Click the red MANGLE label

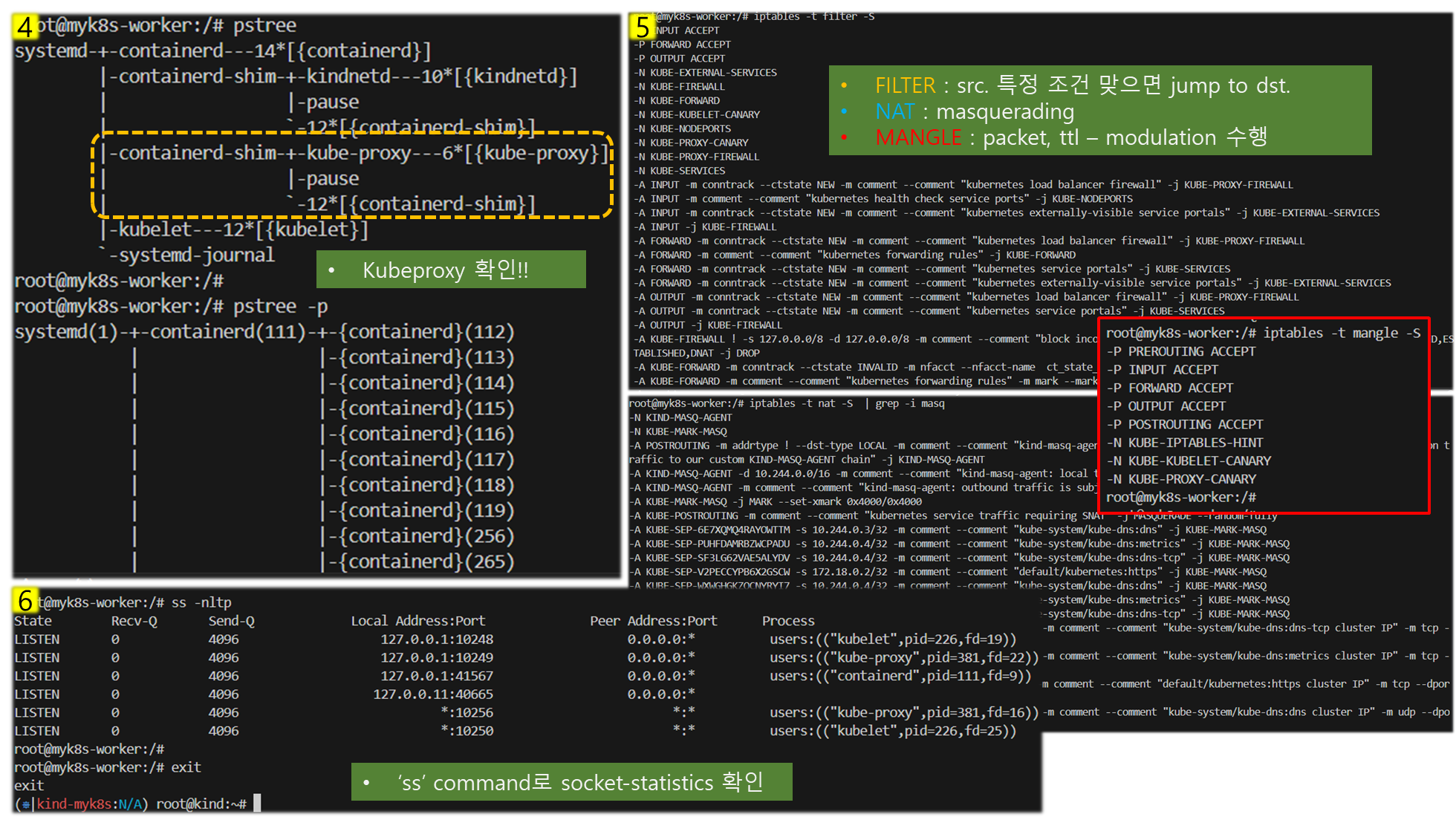918,137
